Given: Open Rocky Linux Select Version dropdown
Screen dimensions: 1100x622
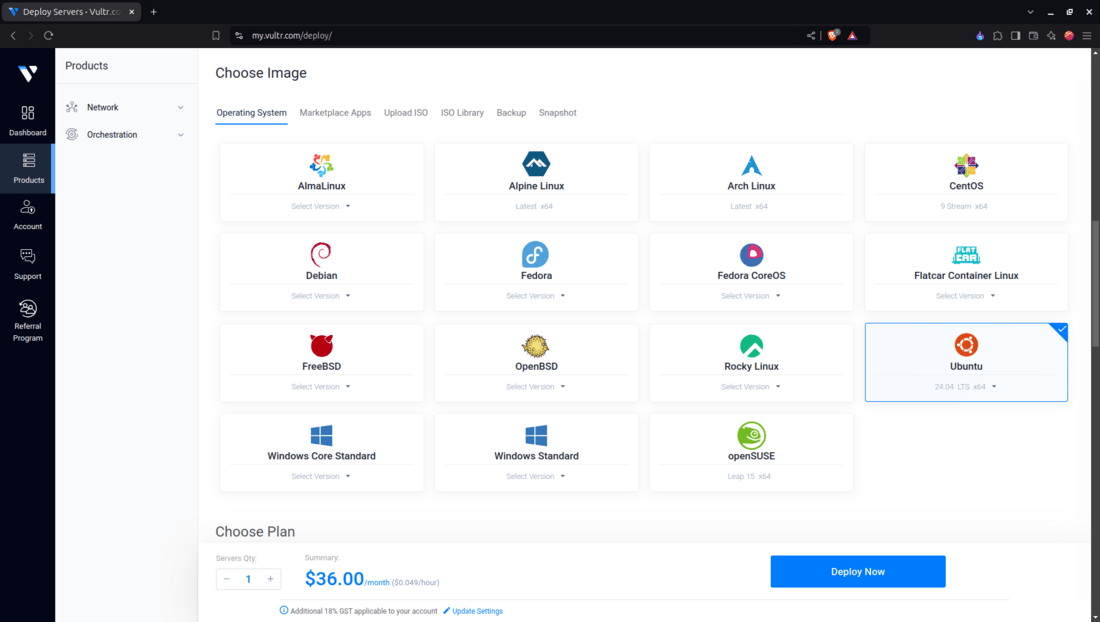Looking at the screenshot, I should tap(751, 386).
